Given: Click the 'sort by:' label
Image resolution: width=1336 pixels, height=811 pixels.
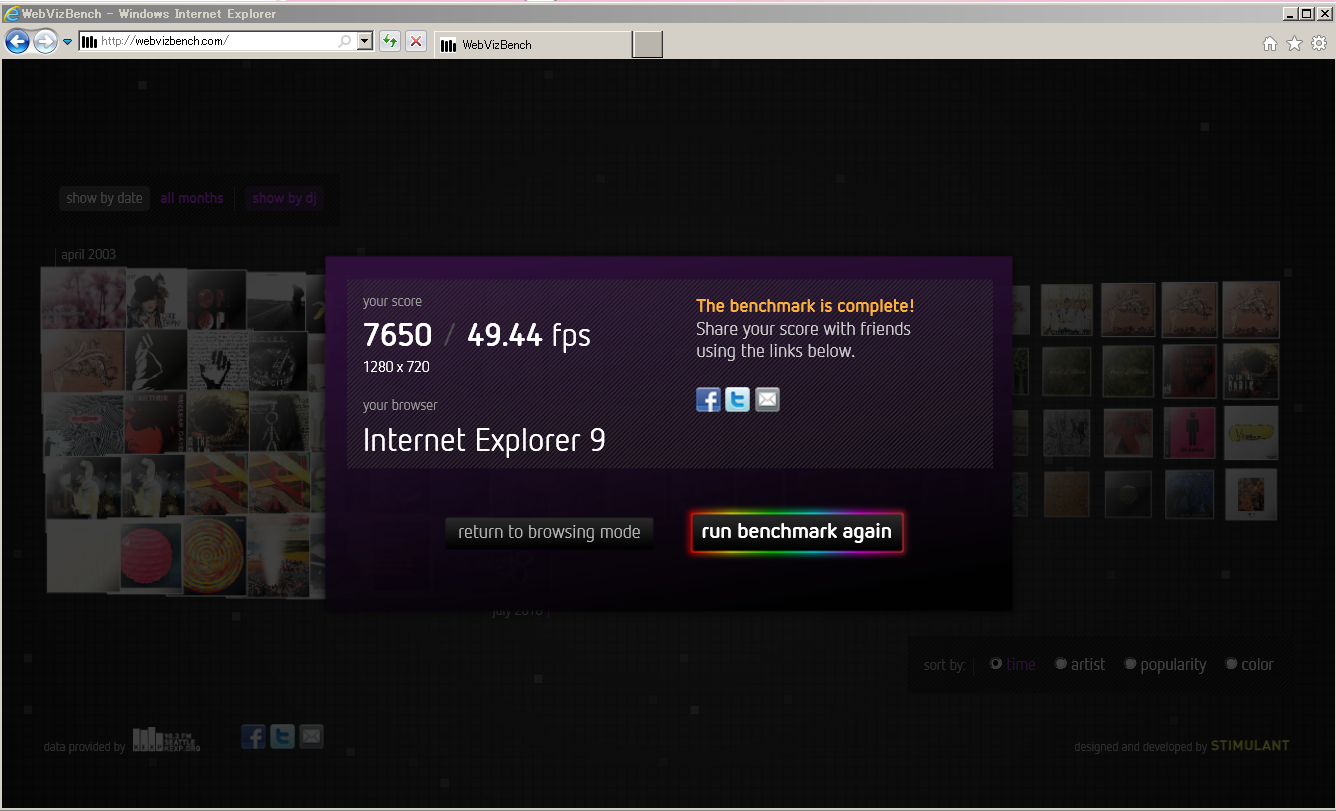Looking at the screenshot, I should pyautogui.click(x=944, y=665).
